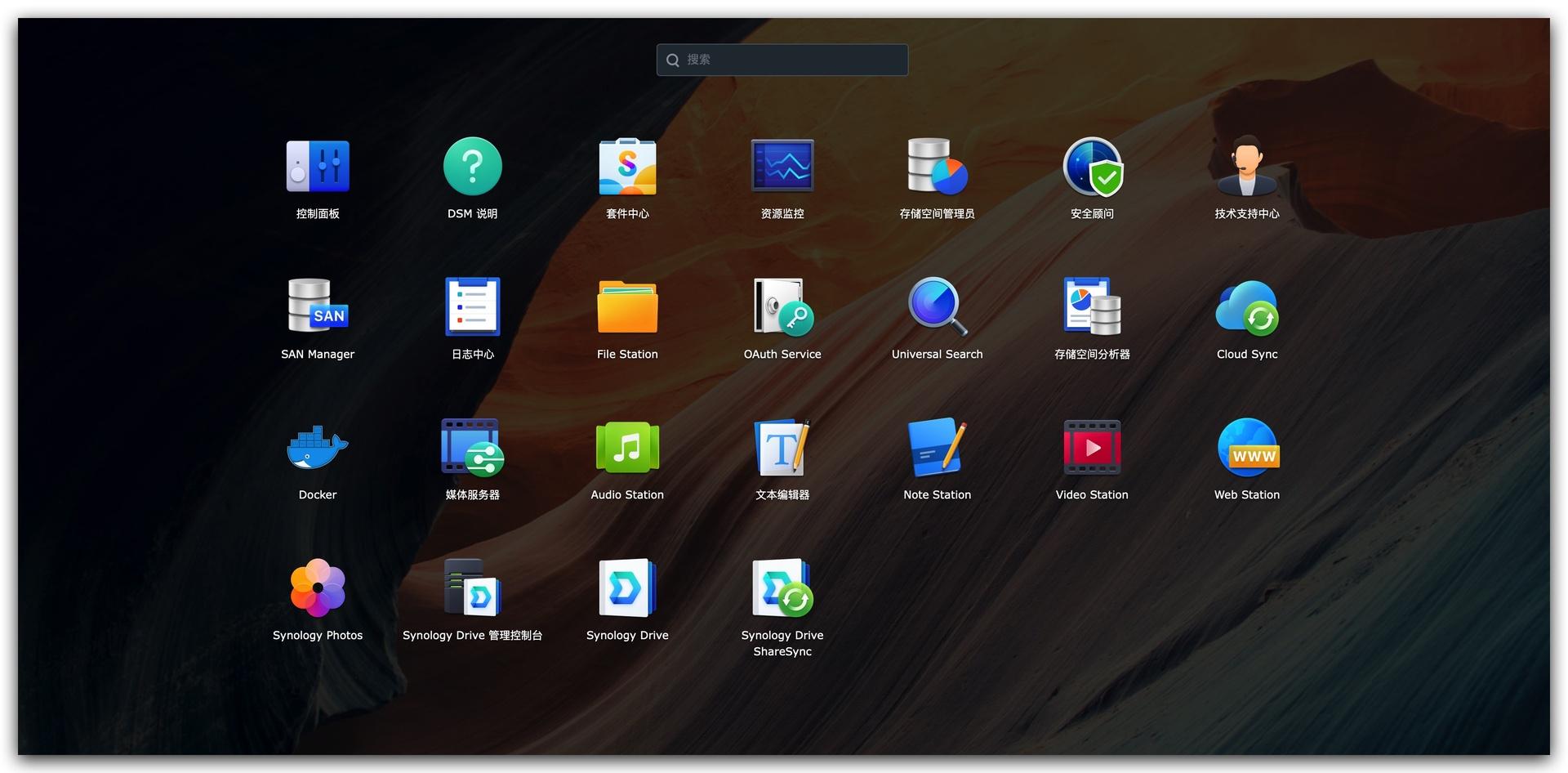Launch Synology Drive ShareSync icon
Viewport: 1568px width, 773px height.
782,588
